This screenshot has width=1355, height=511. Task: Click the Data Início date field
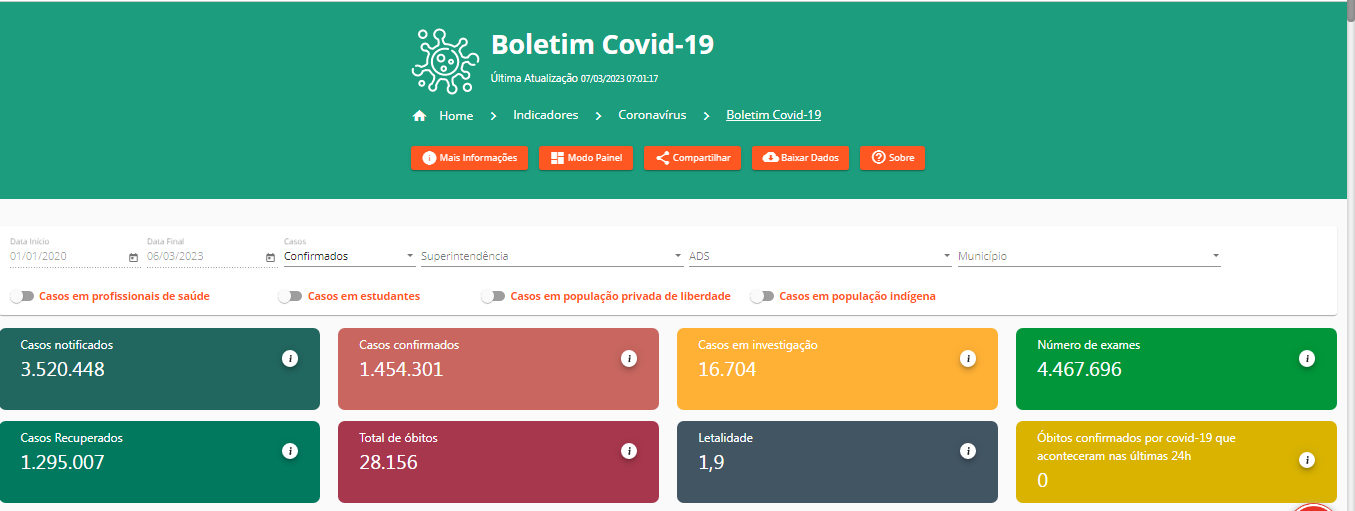[x=67, y=256]
